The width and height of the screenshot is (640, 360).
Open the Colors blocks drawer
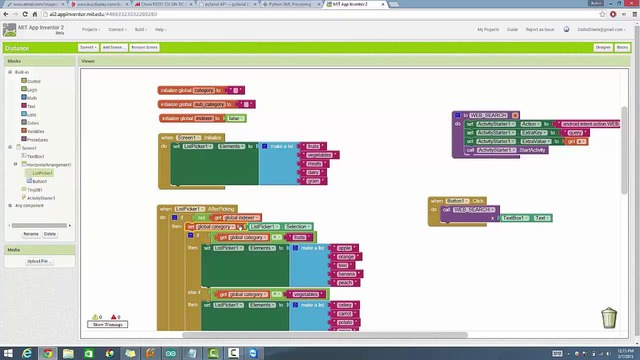tap(30, 123)
